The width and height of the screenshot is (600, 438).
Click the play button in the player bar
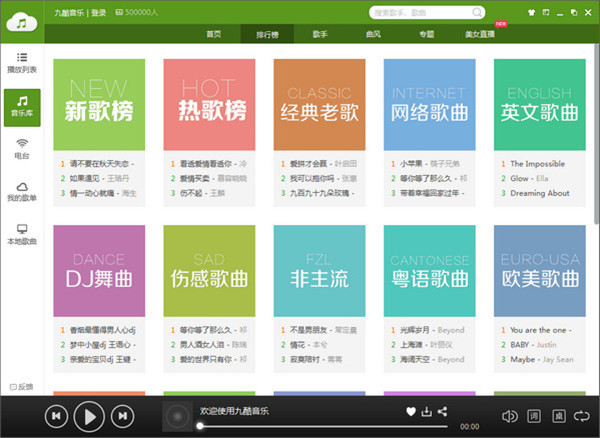[x=89, y=415]
